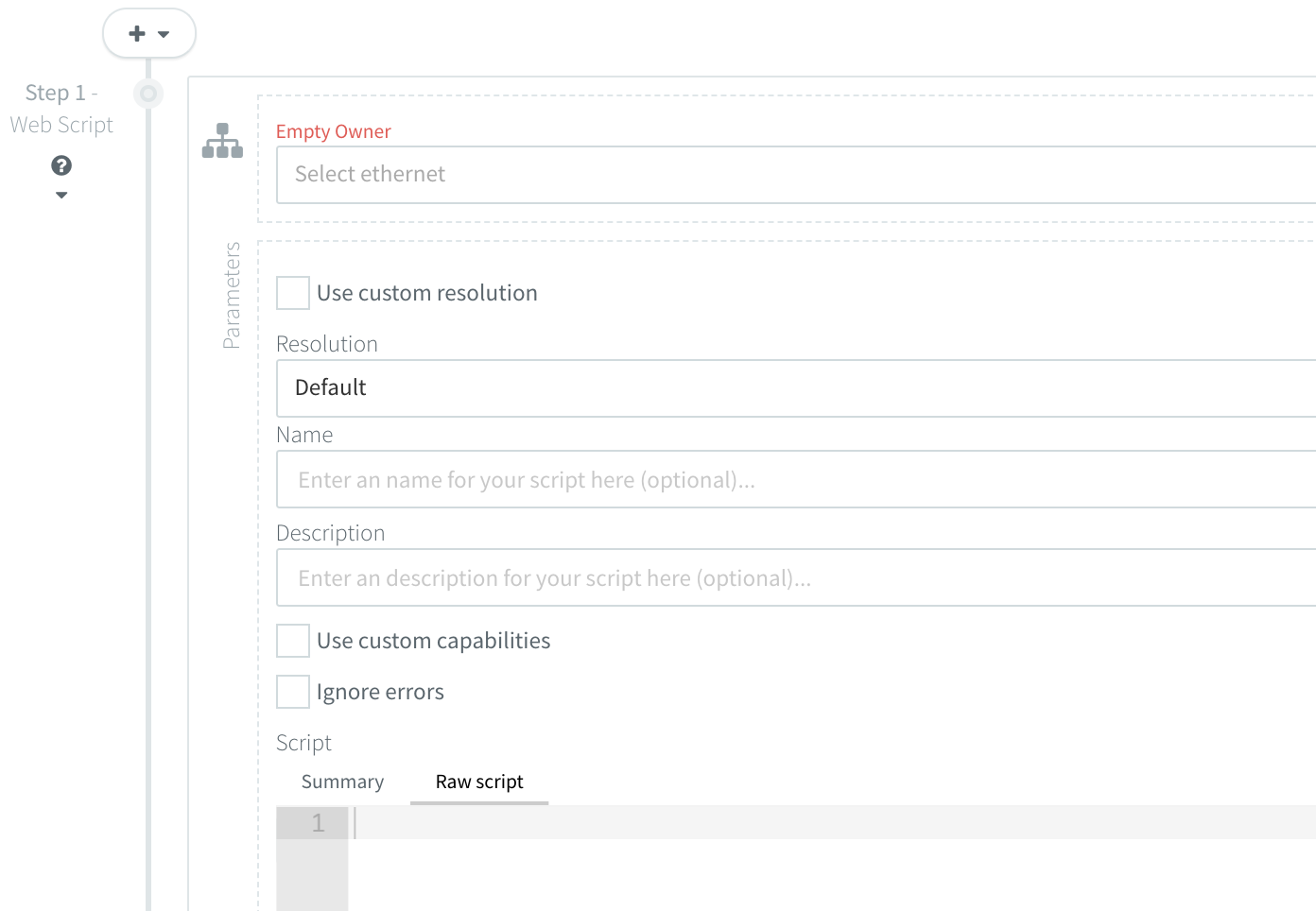Viewport: 1316px width, 911px height.
Task: Enable Use custom capabilities checkbox
Action: [x=293, y=641]
